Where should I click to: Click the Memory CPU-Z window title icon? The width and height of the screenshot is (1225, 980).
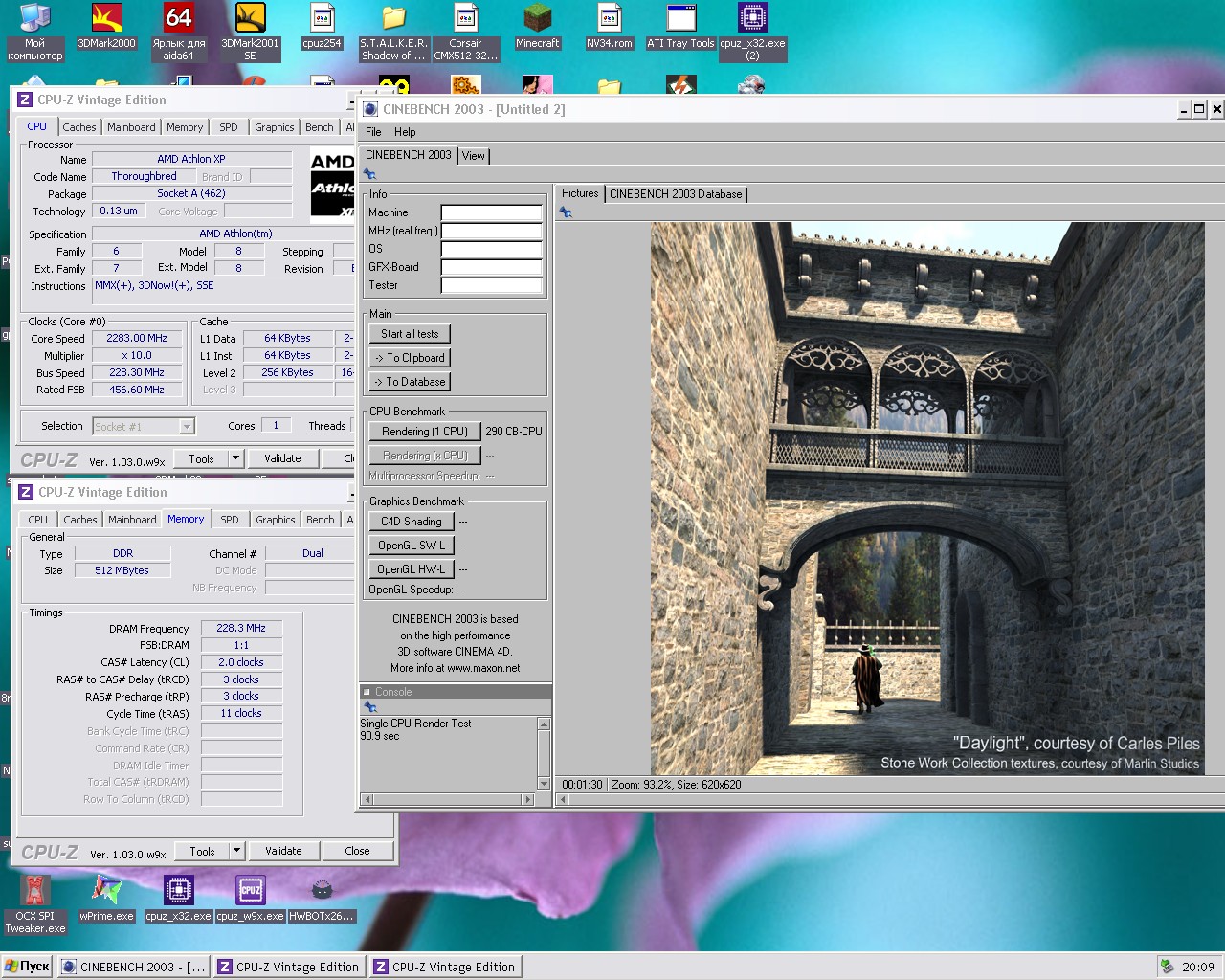[26, 492]
